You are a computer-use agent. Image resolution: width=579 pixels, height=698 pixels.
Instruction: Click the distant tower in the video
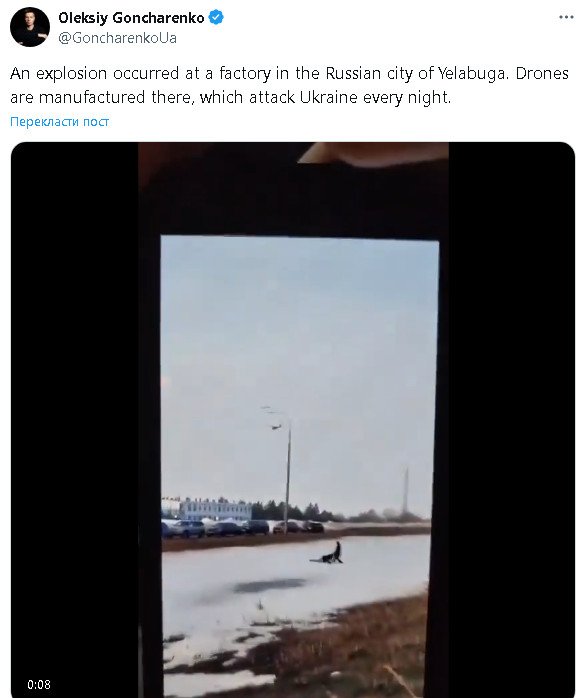(x=405, y=490)
